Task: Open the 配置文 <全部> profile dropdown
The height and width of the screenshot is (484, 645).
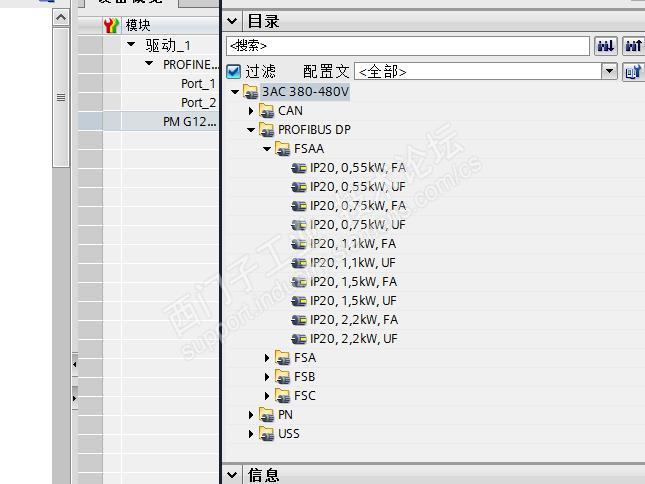Action: pyautogui.click(x=609, y=72)
